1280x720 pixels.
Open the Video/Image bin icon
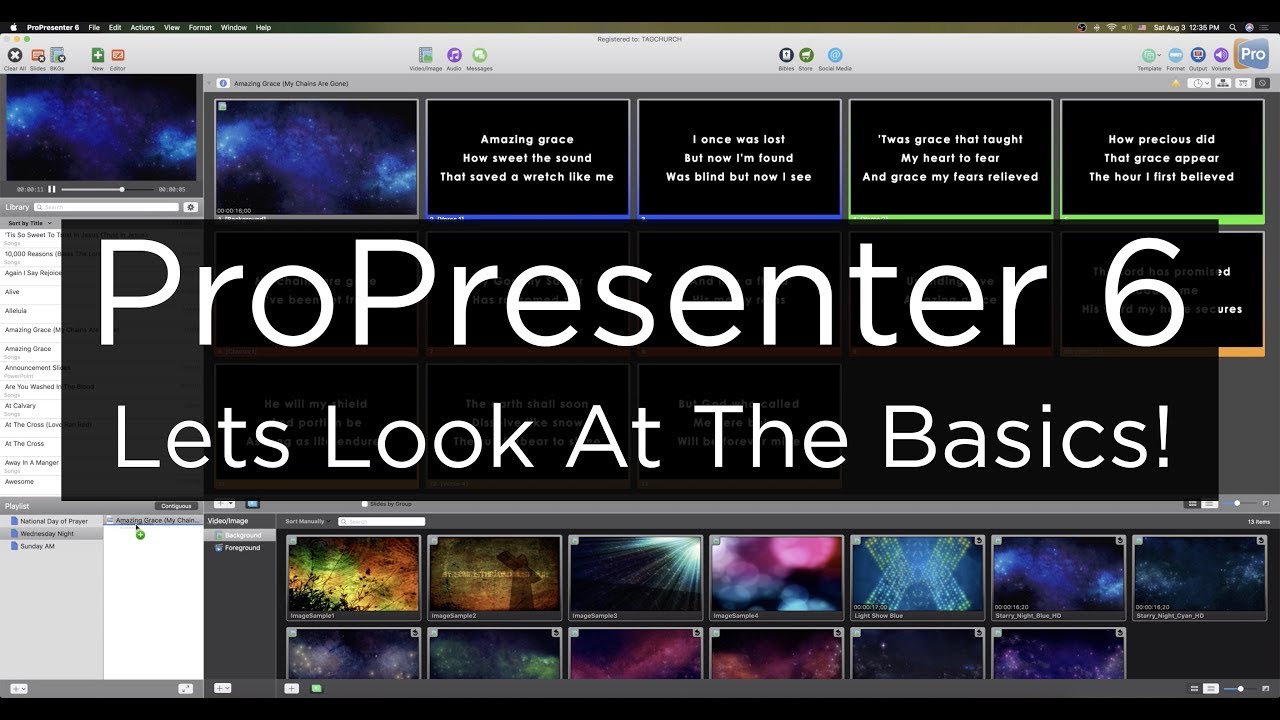tap(426, 55)
